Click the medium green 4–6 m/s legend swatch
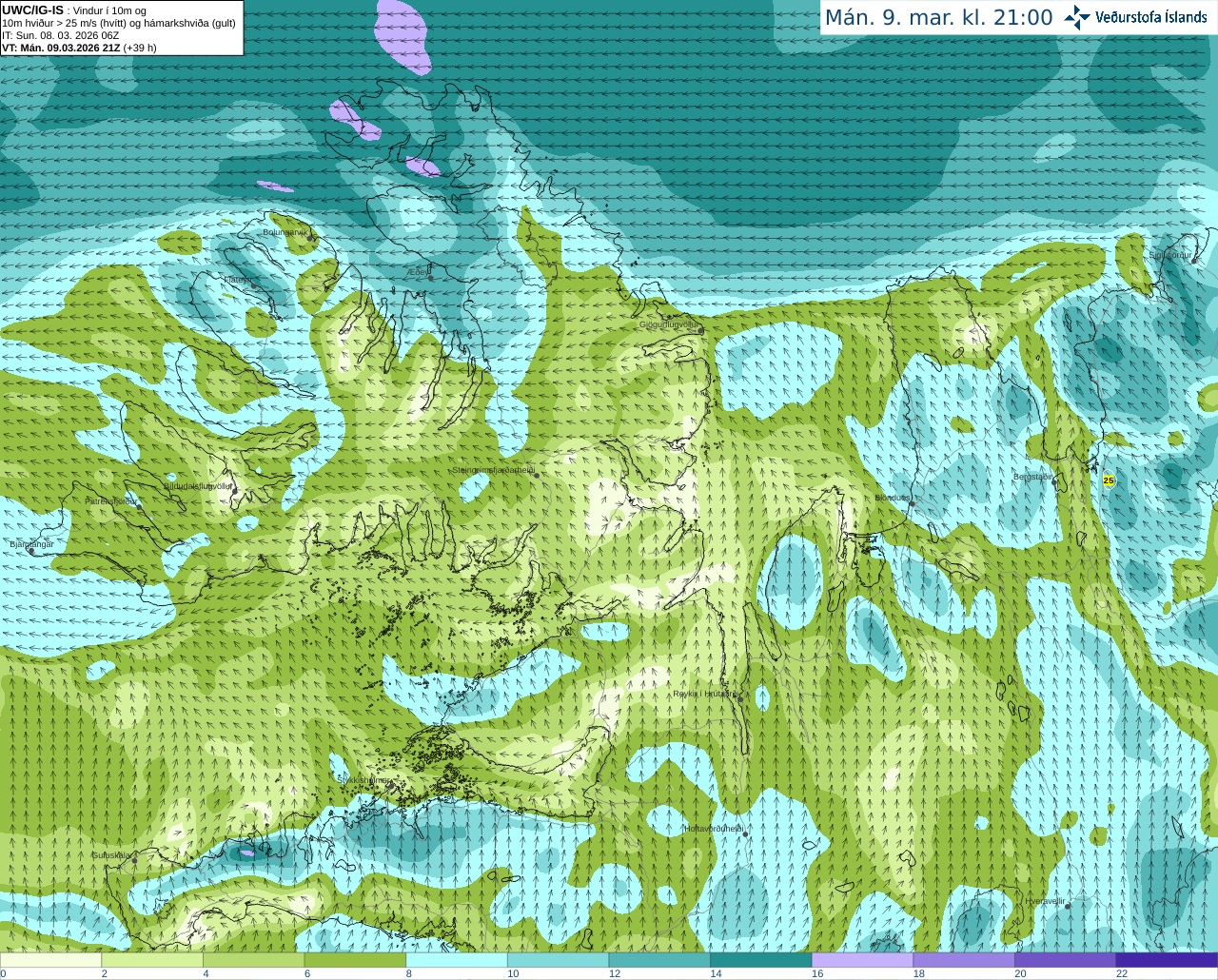1218x980 pixels. (x=254, y=960)
